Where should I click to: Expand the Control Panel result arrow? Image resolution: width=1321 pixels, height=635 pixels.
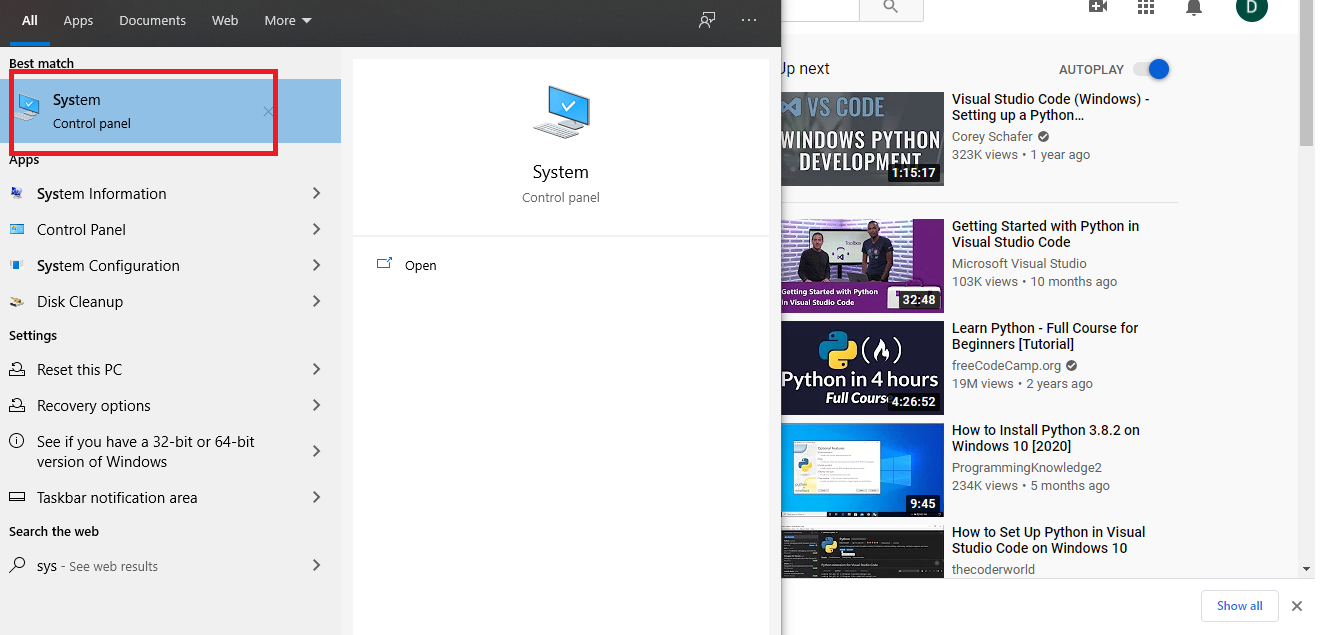tap(316, 229)
